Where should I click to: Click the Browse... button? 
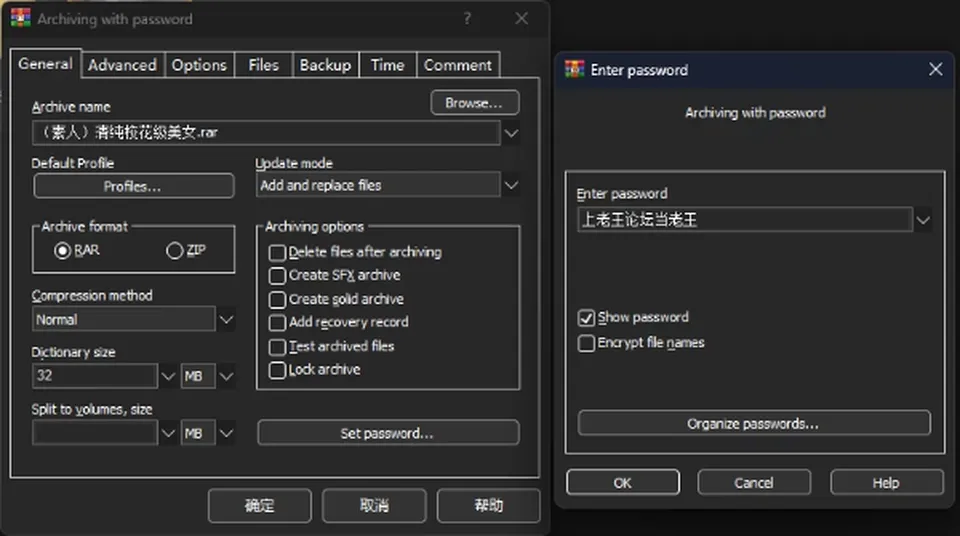pyautogui.click(x=474, y=103)
